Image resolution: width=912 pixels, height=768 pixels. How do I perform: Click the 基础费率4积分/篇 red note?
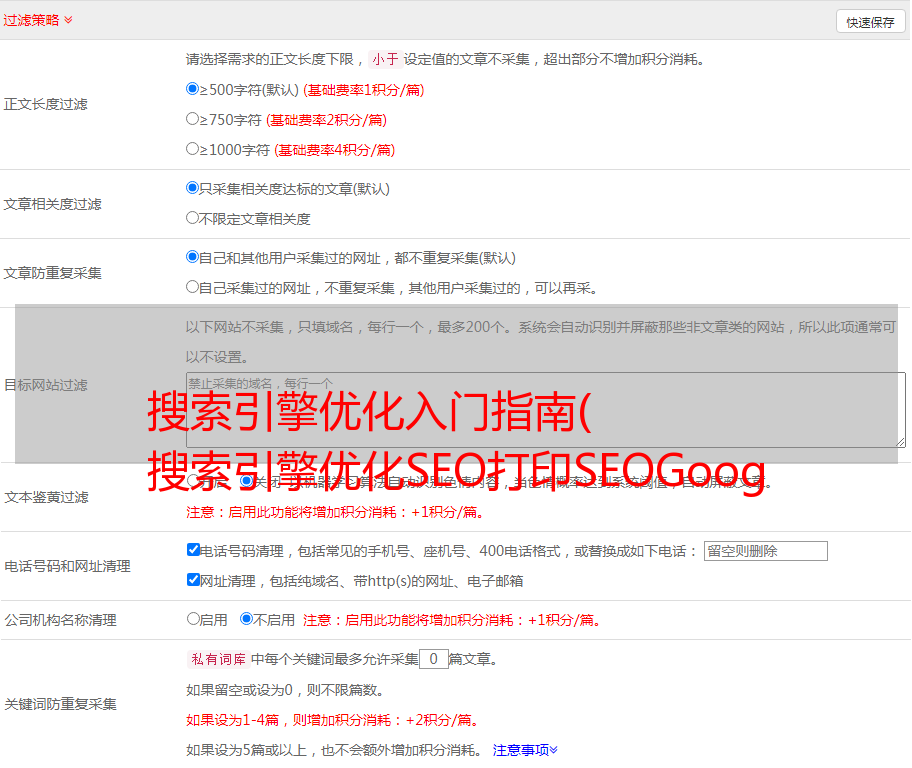[334, 150]
